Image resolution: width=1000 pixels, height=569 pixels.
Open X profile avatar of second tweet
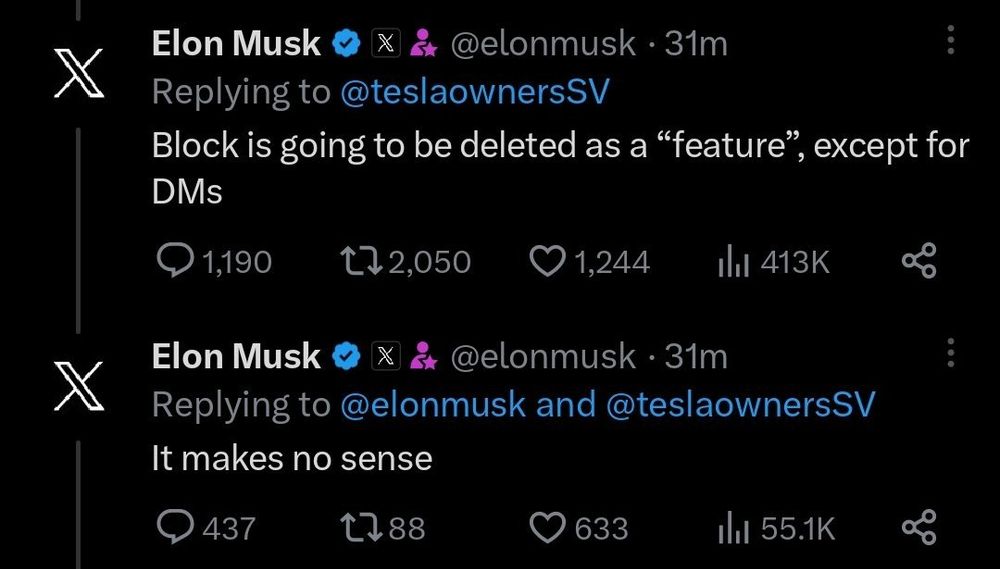click(x=79, y=385)
